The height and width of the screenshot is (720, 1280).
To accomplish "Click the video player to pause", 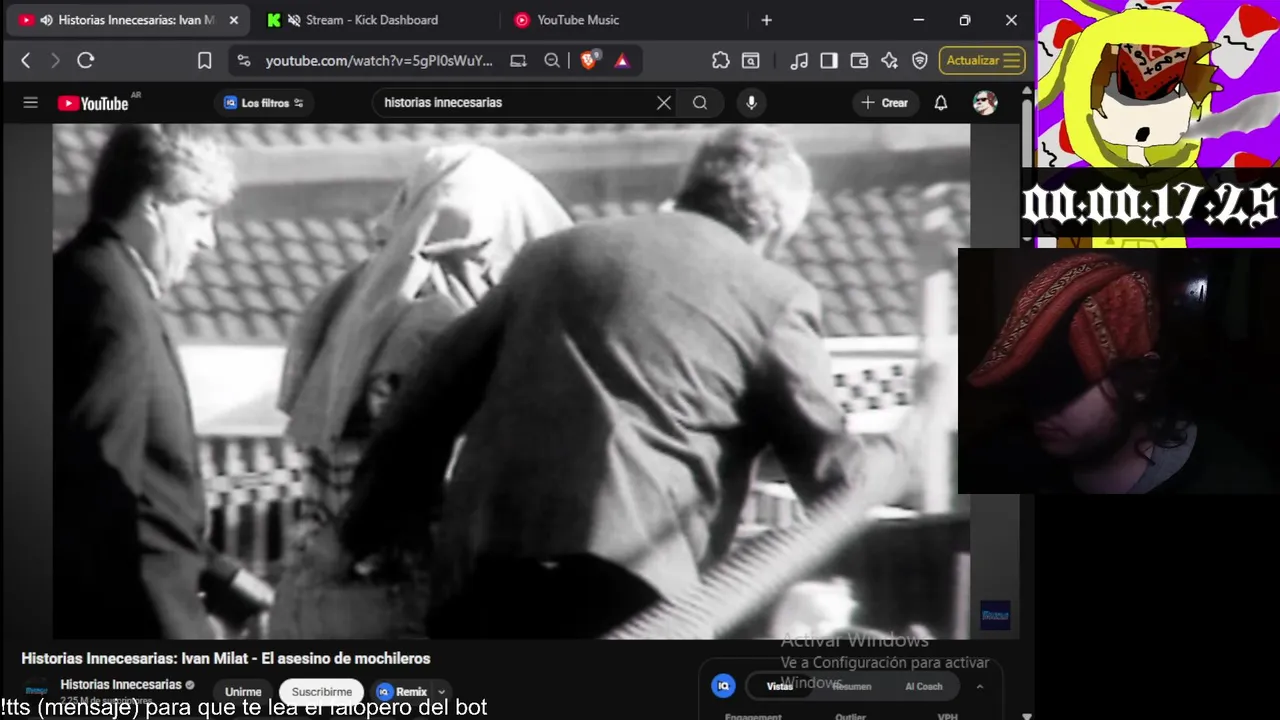I will (x=511, y=381).
